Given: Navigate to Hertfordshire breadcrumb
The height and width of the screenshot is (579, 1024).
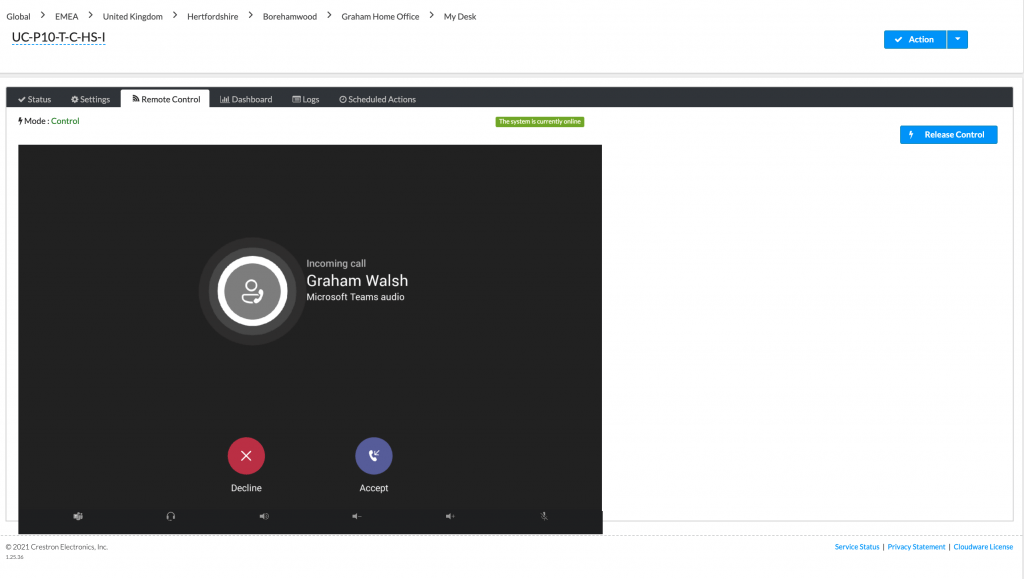Looking at the screenshot, I should click(213, 16).
